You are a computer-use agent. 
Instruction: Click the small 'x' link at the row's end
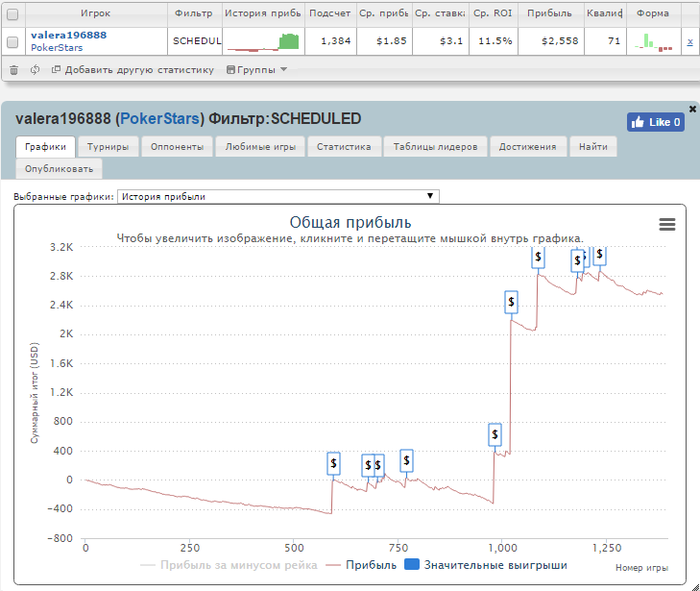[x=690, y=42]
